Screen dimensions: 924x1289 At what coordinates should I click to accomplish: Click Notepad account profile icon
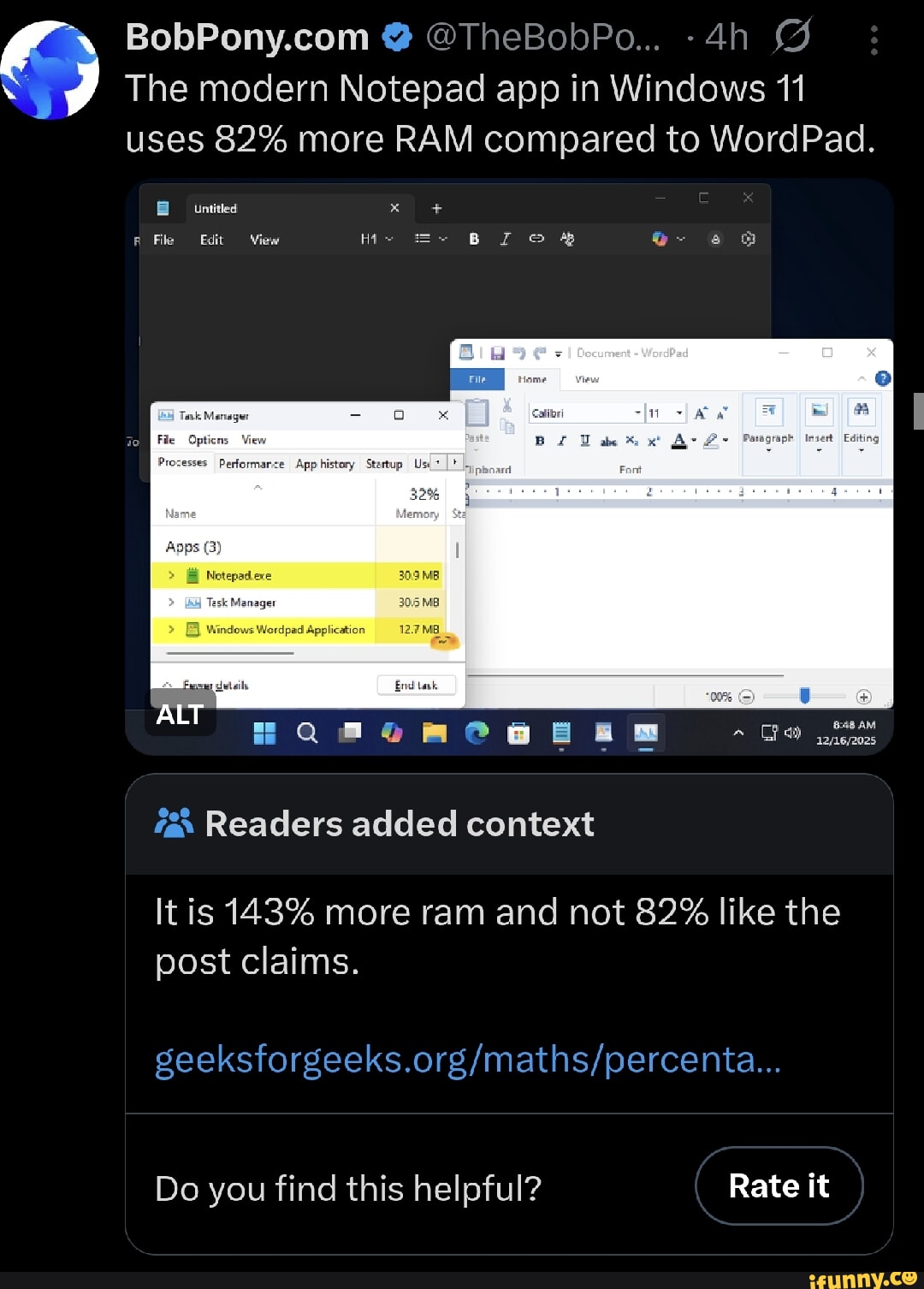(x=715, y=240)
